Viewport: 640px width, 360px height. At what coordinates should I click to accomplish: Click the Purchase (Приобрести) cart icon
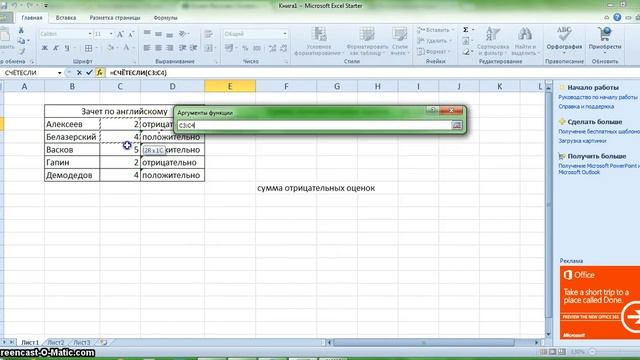point(604,39)
